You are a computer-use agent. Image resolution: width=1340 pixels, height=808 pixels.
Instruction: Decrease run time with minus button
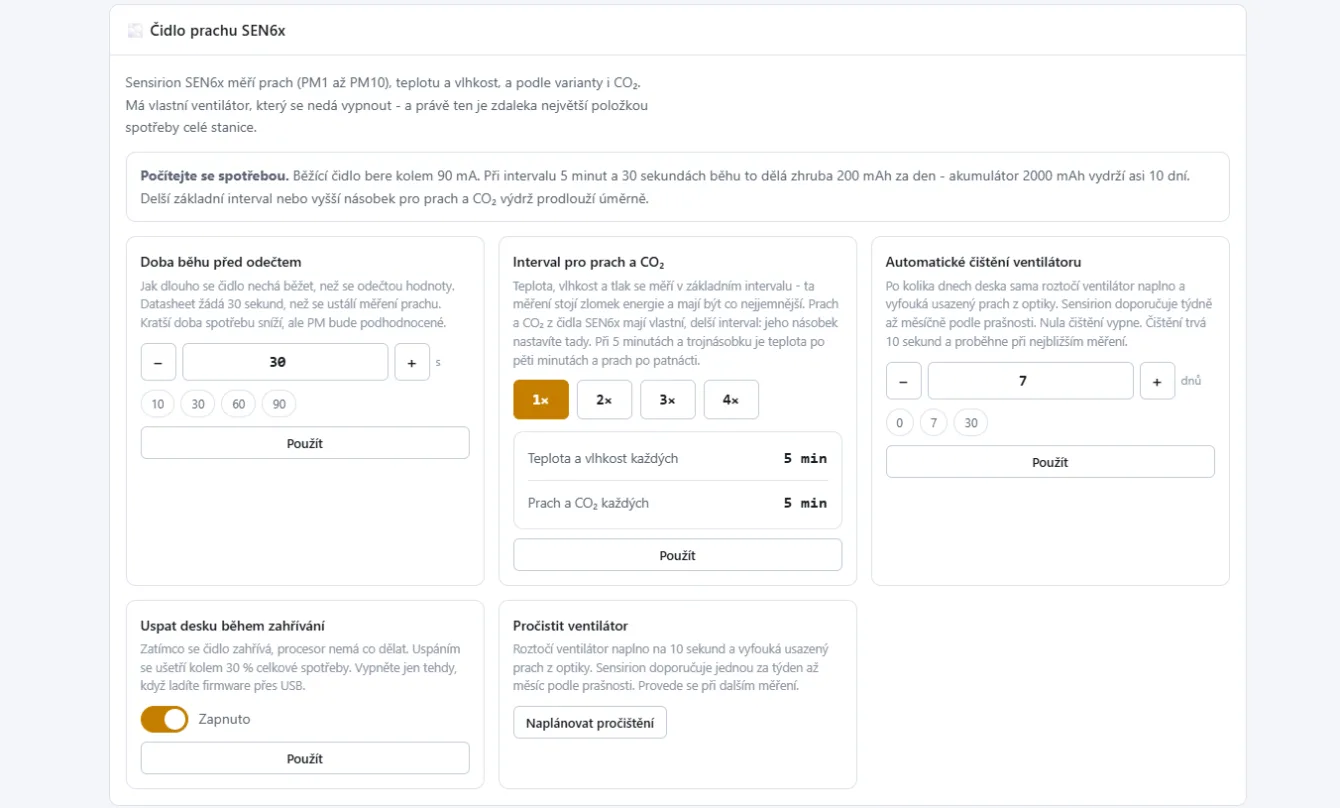click(x=158, y=362)
